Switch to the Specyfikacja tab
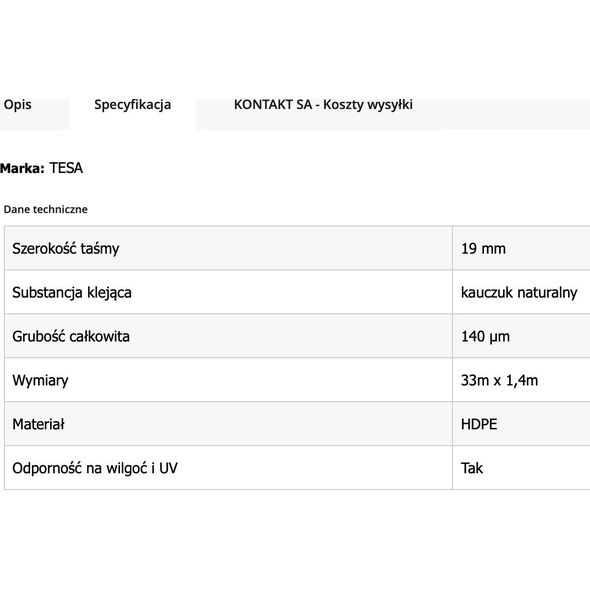This screenshot has width=590, height=590. (x=132, y=105)
